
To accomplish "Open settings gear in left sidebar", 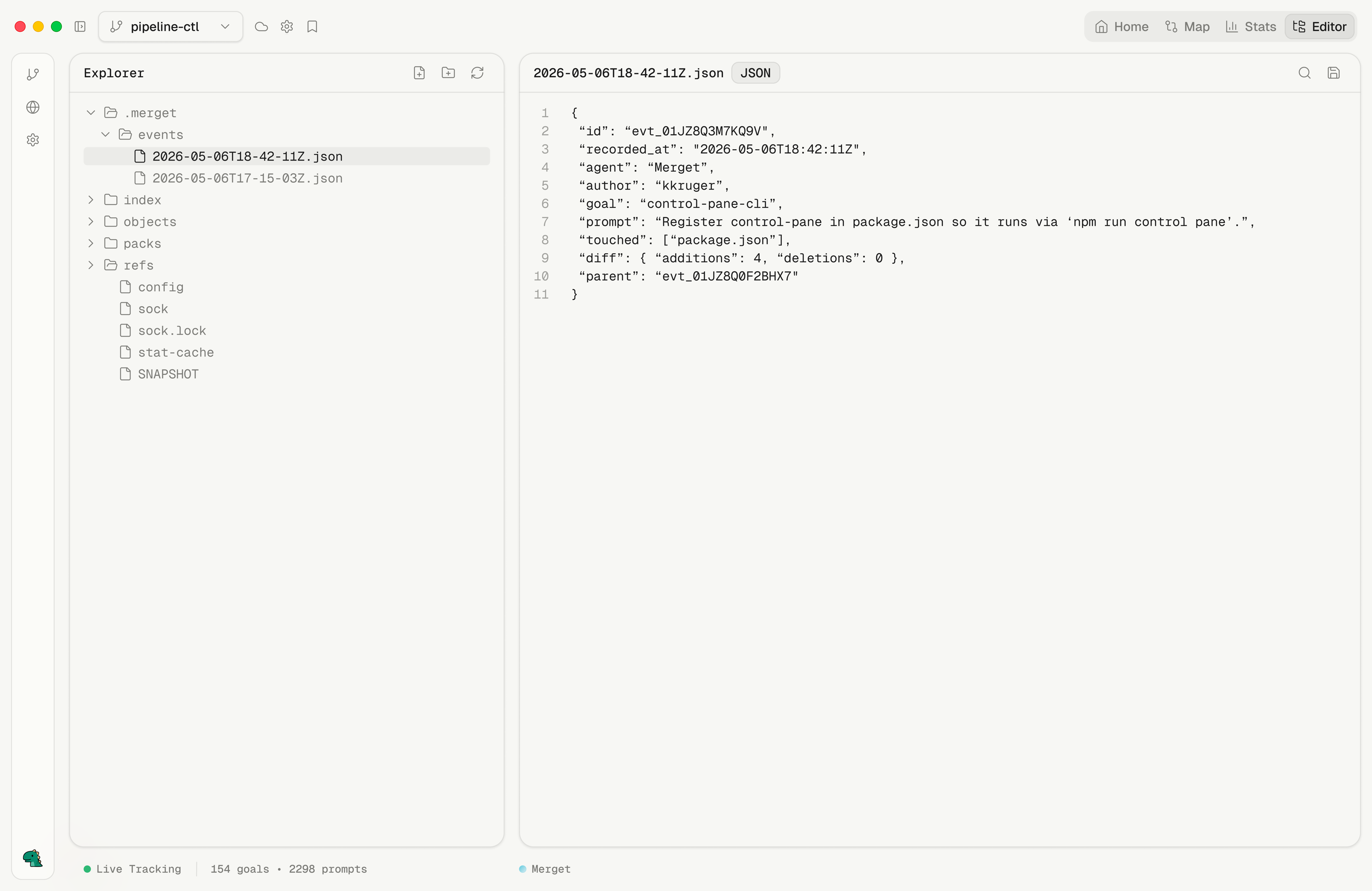I will [33, 140].
